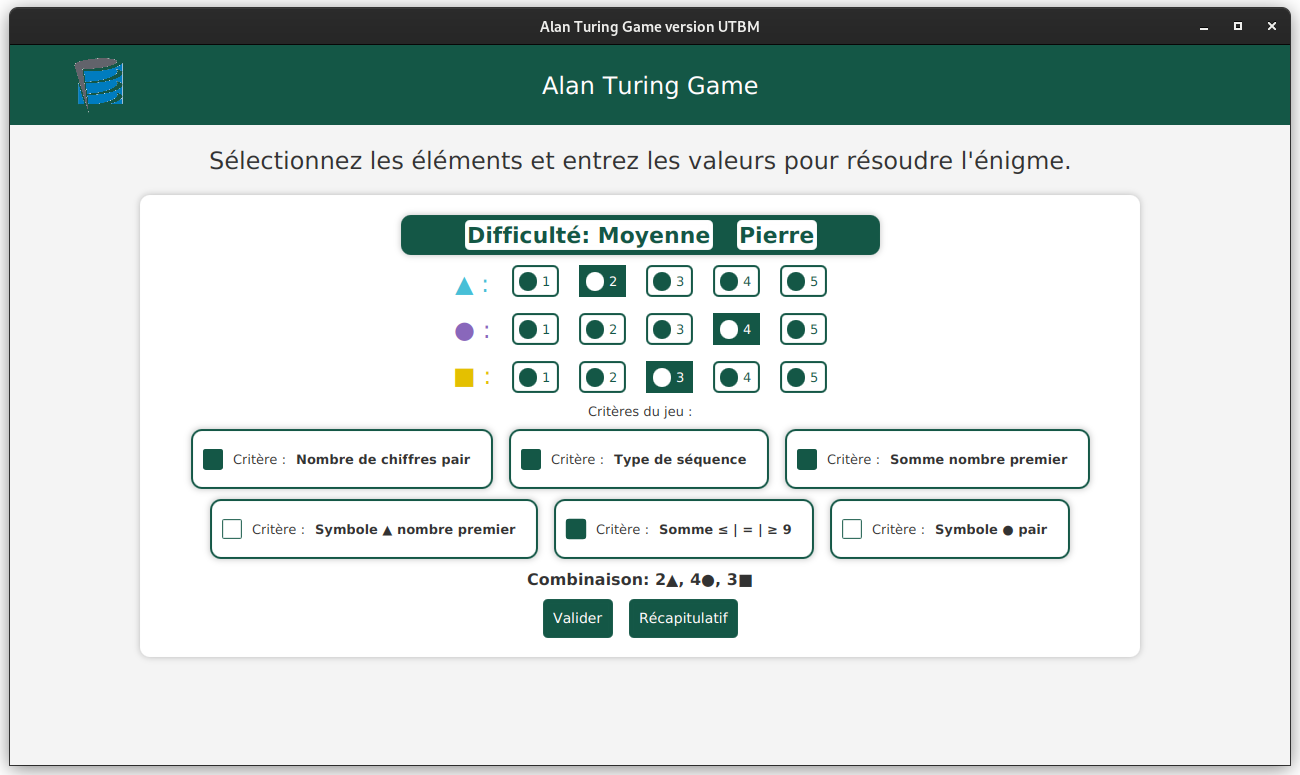Choose value 2 for the circle row
This screenshot has width=1300, height=775.
coord(602,329)
